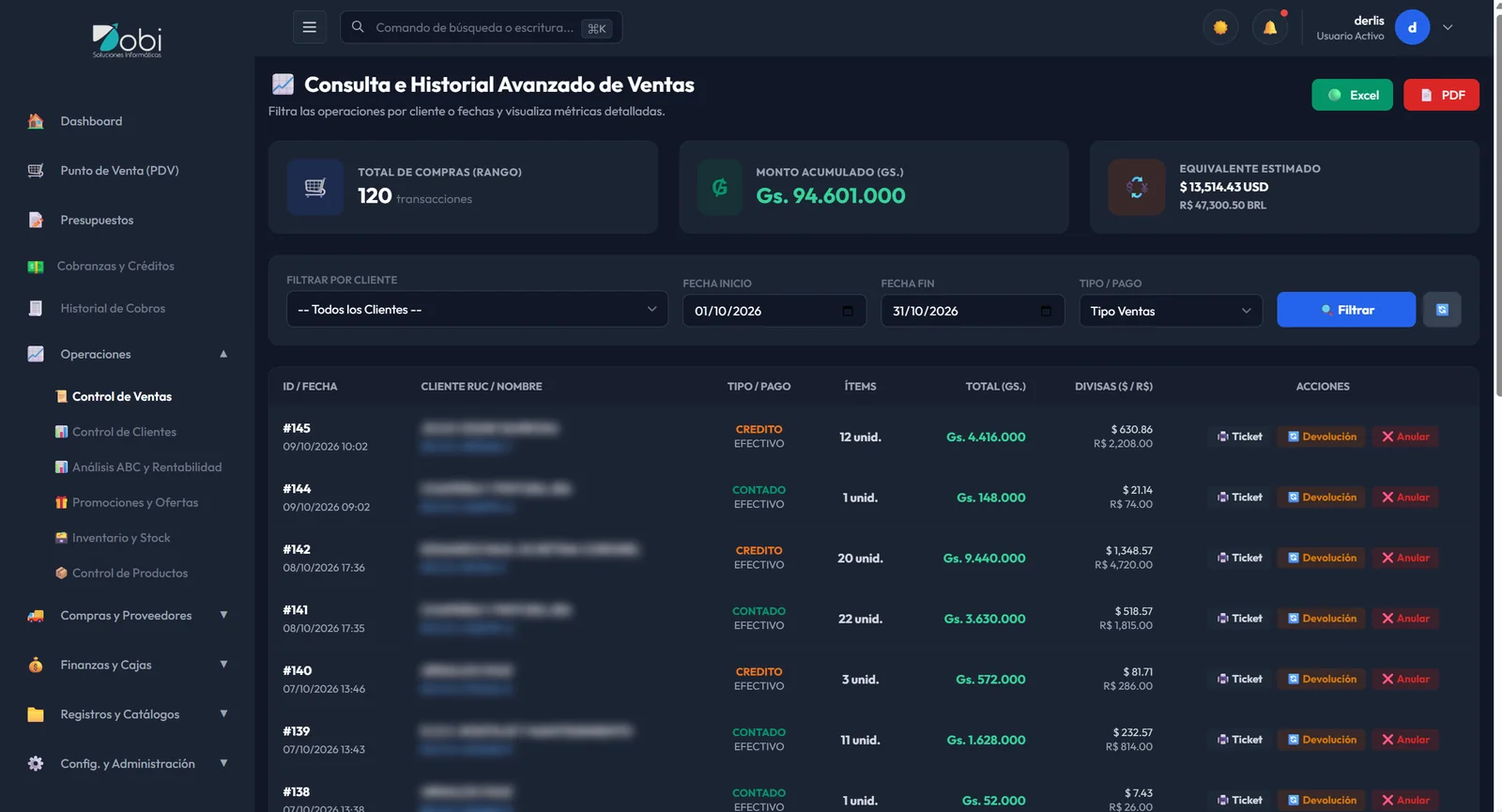Viewport: 1502px width, 812px height.
Task: Click the Fecha Inicio date field
Action: [x=774, y=311]
